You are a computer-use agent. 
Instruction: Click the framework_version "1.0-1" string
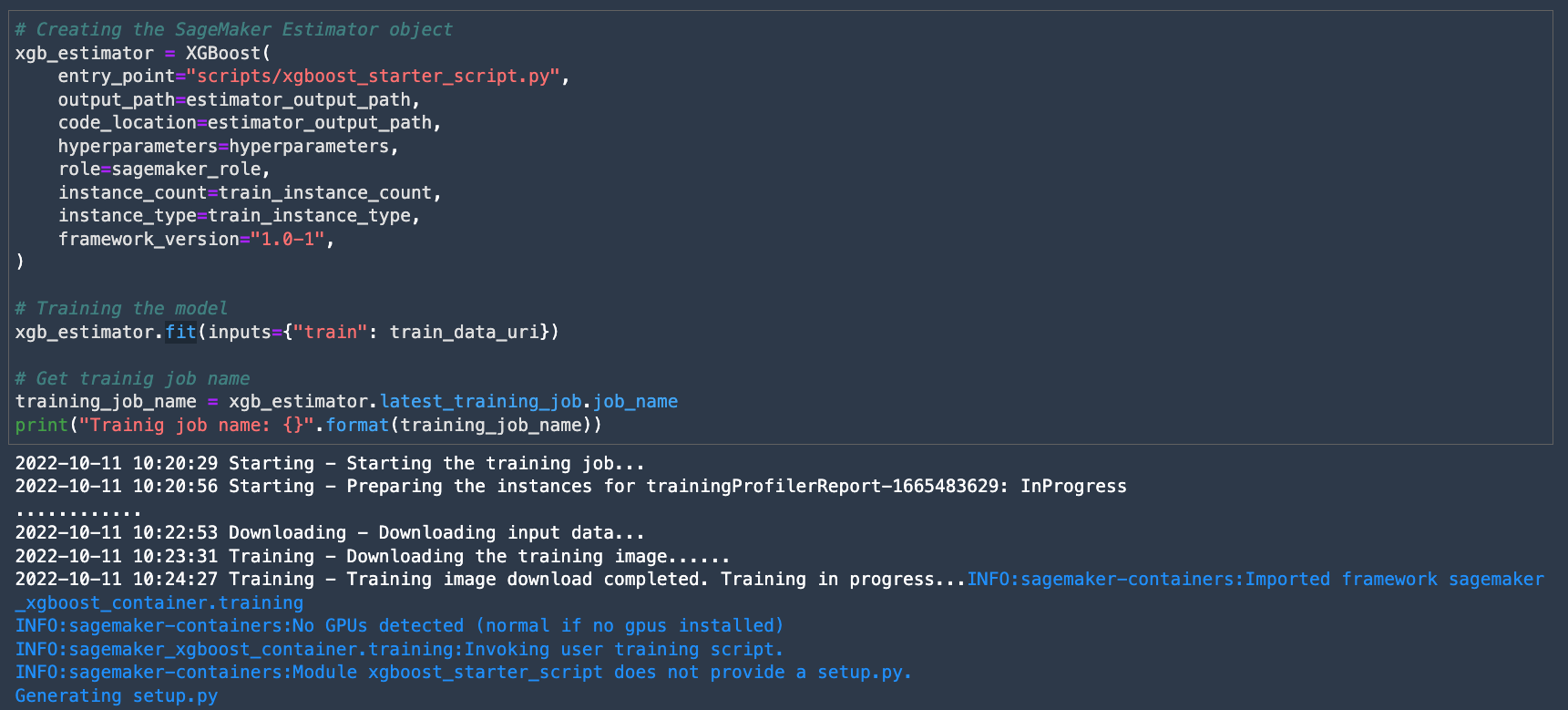pos(288,240)
